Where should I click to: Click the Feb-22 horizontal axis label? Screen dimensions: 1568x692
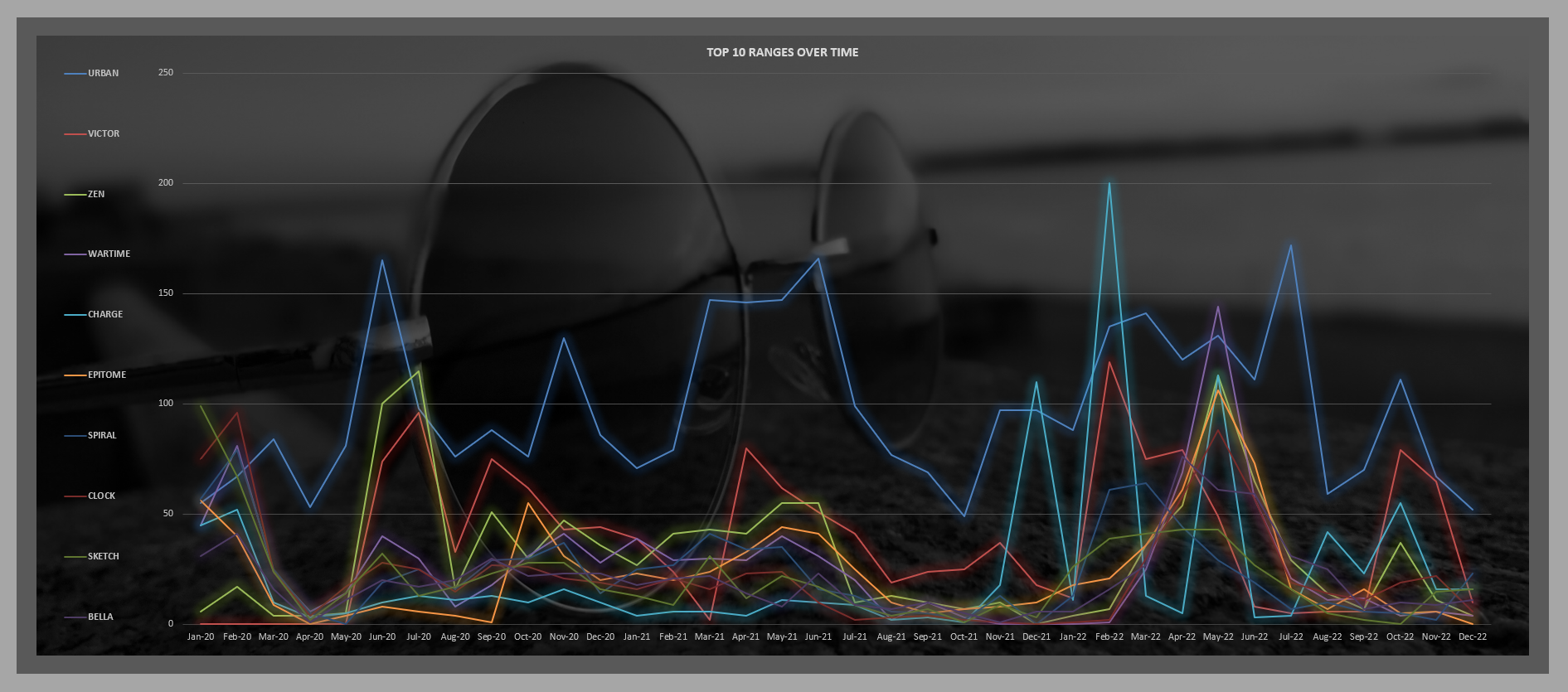pyautogui.click(x=1109, y=636)
